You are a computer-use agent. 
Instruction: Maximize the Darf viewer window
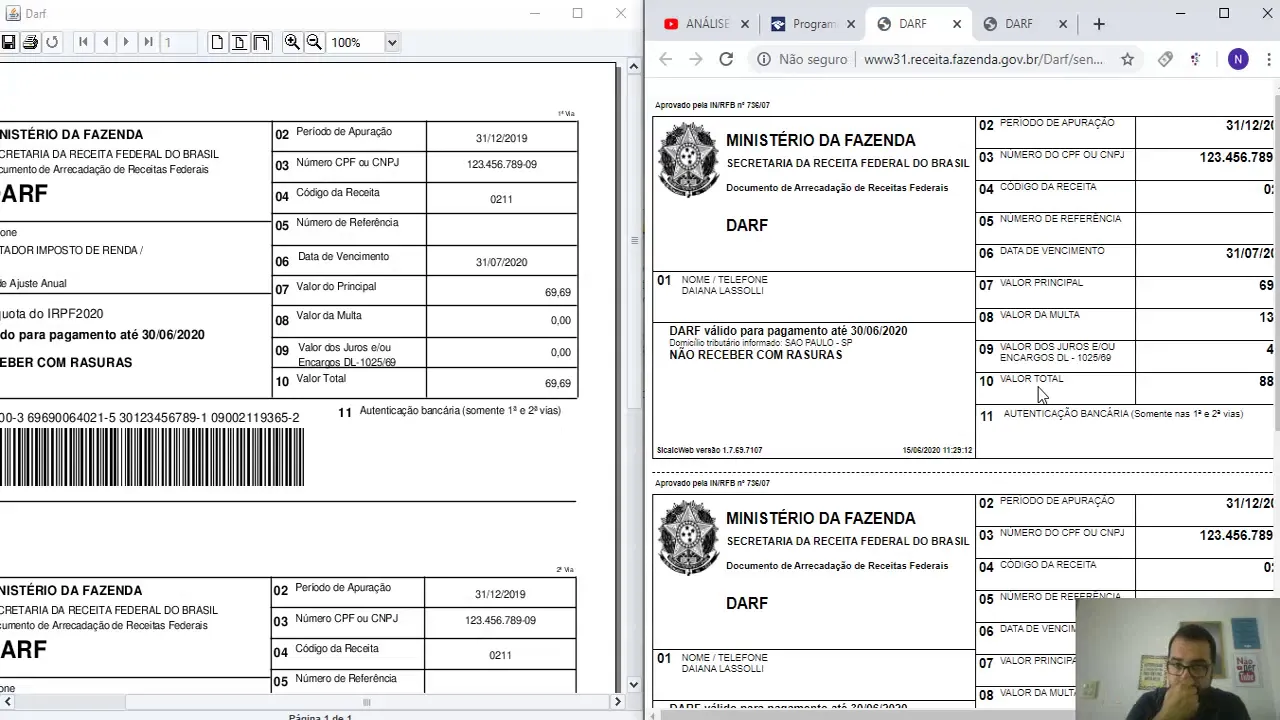coord(577,13)
